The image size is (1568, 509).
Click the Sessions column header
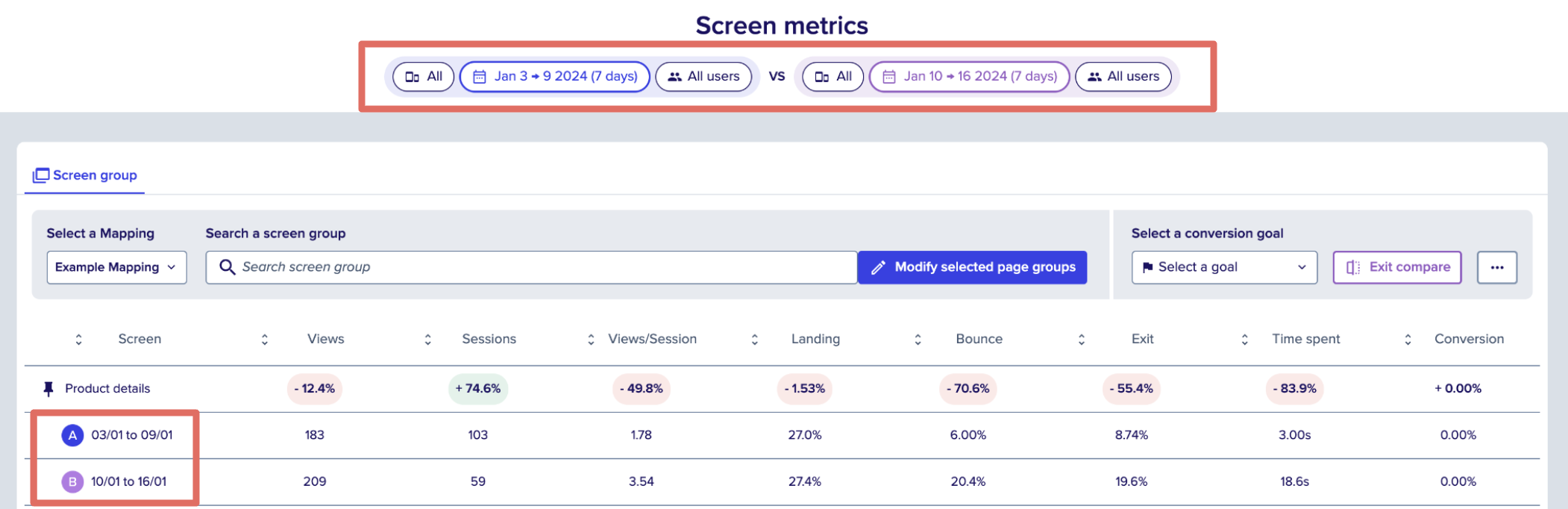(489, 339)
